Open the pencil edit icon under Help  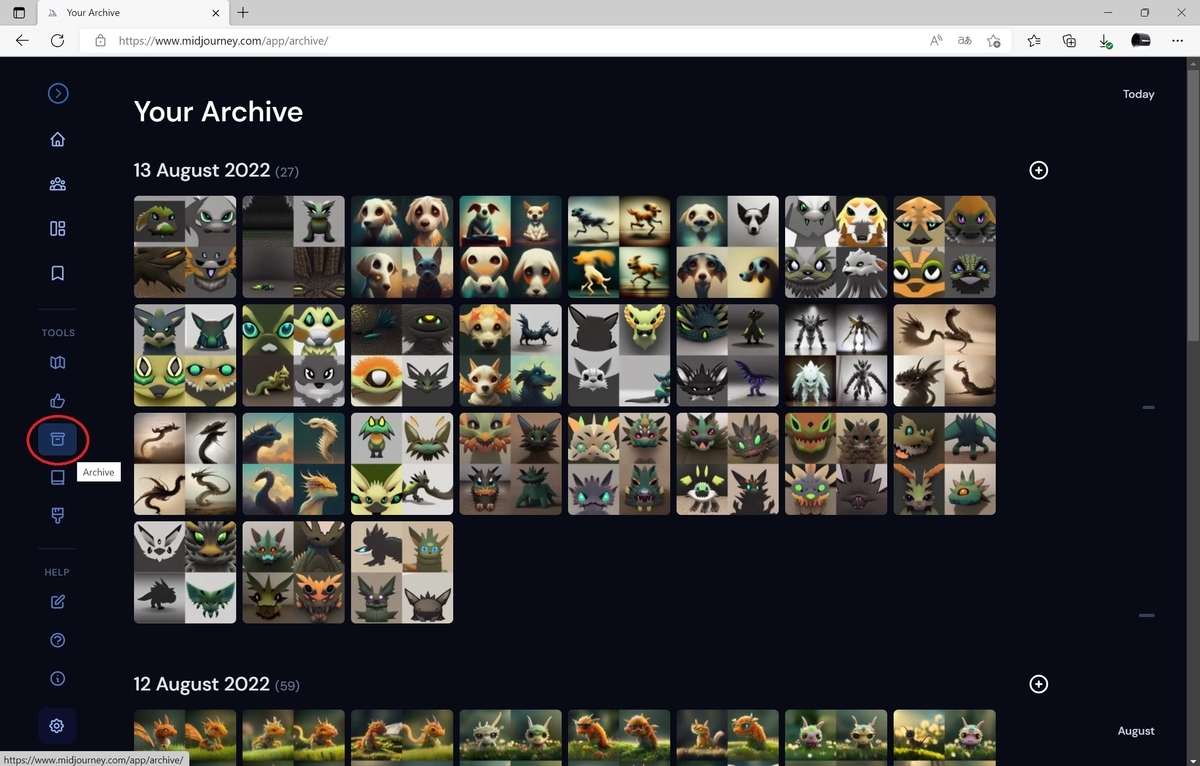tap(58, 601)
